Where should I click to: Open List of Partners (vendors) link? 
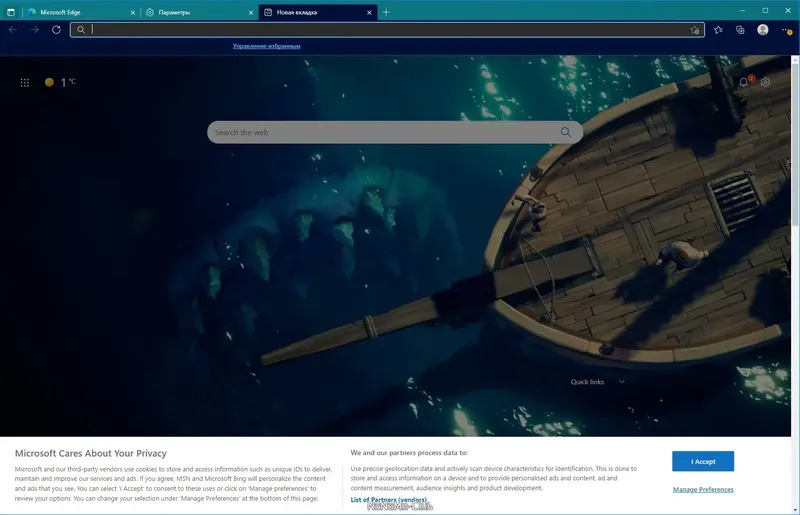389,500
